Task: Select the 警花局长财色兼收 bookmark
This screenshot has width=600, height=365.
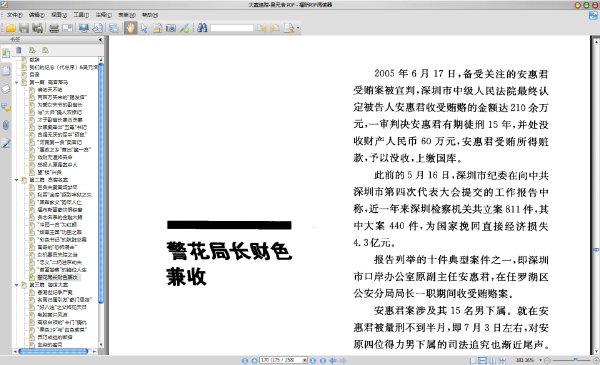Action: [x=57, y=277]
